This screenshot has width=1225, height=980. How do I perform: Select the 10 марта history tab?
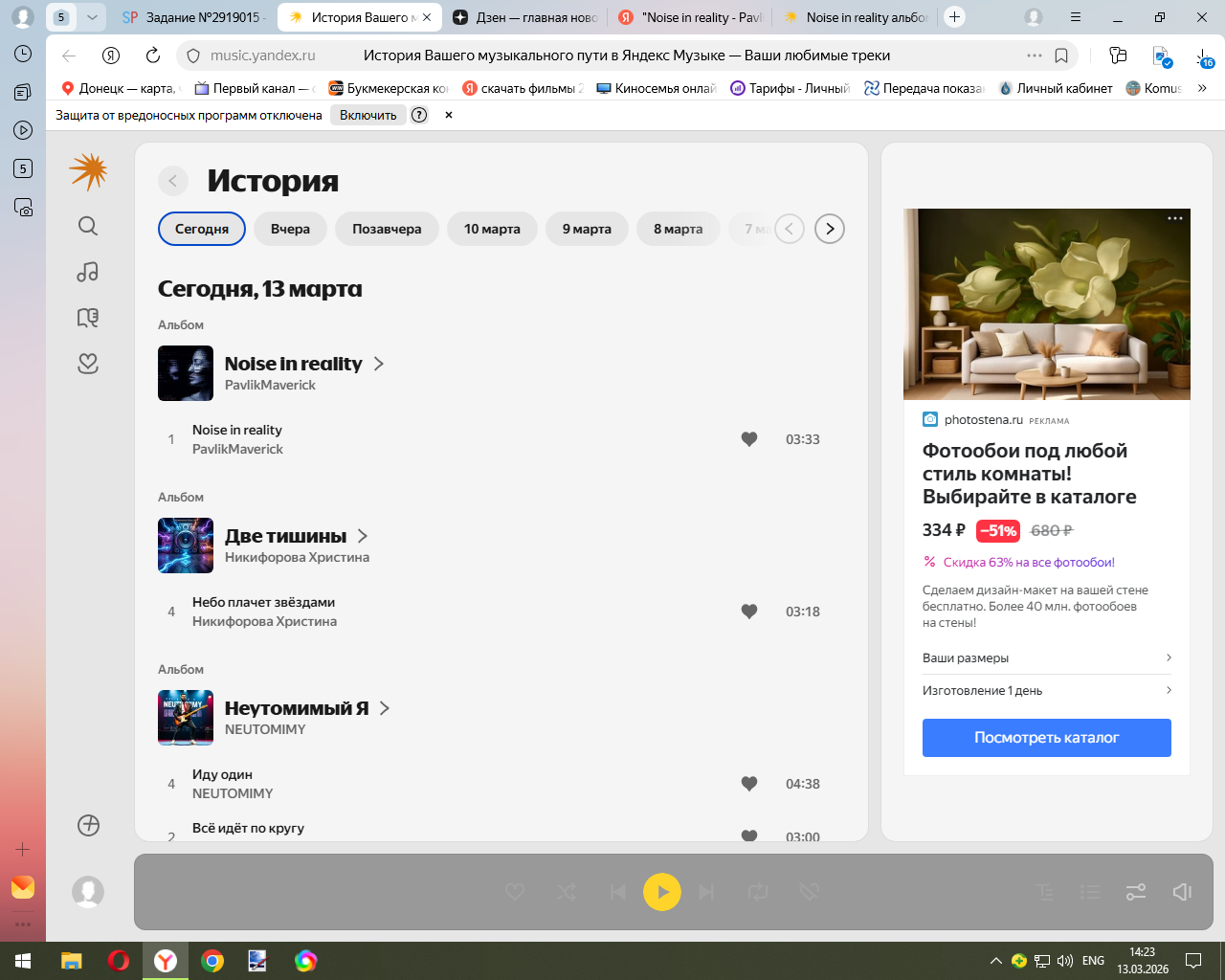click(492, 229)
